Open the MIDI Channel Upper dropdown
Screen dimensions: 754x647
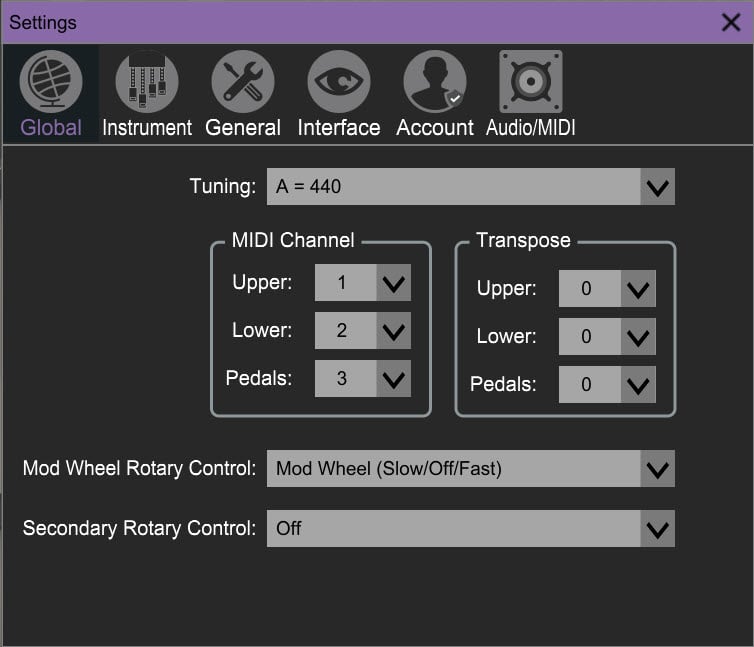[x=393, y=283]
